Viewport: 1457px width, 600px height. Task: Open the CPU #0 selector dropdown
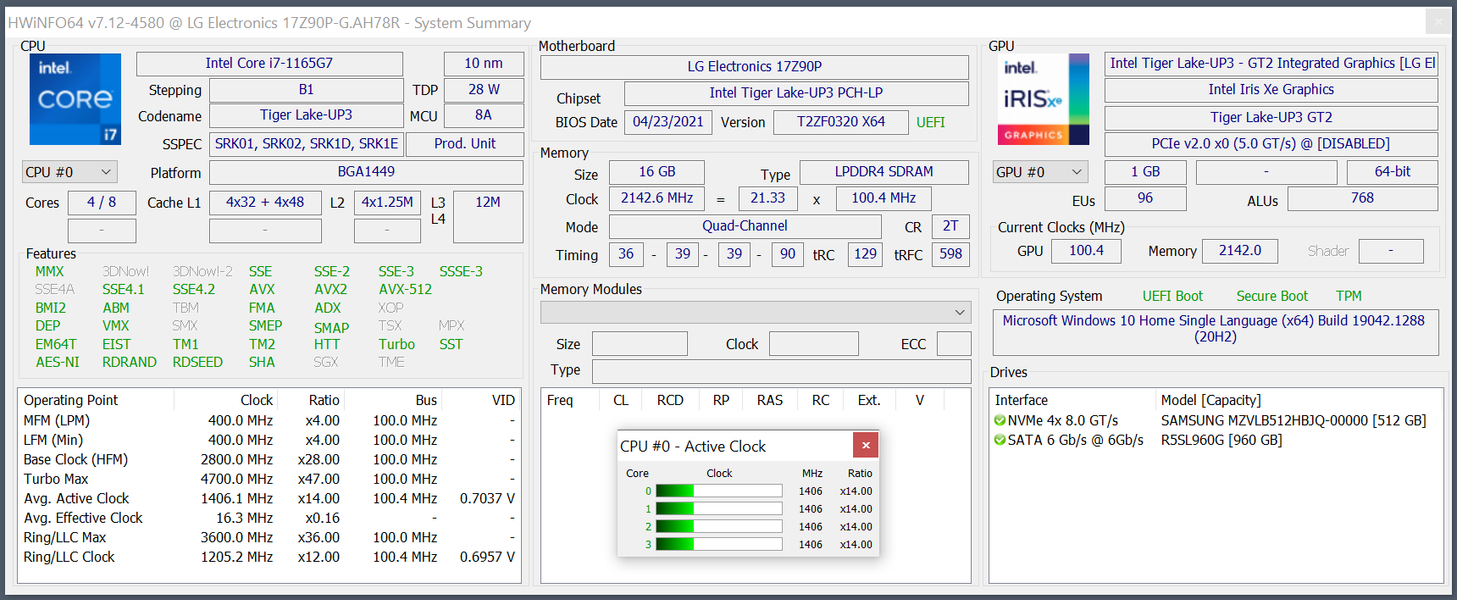[x=69, y=172]
